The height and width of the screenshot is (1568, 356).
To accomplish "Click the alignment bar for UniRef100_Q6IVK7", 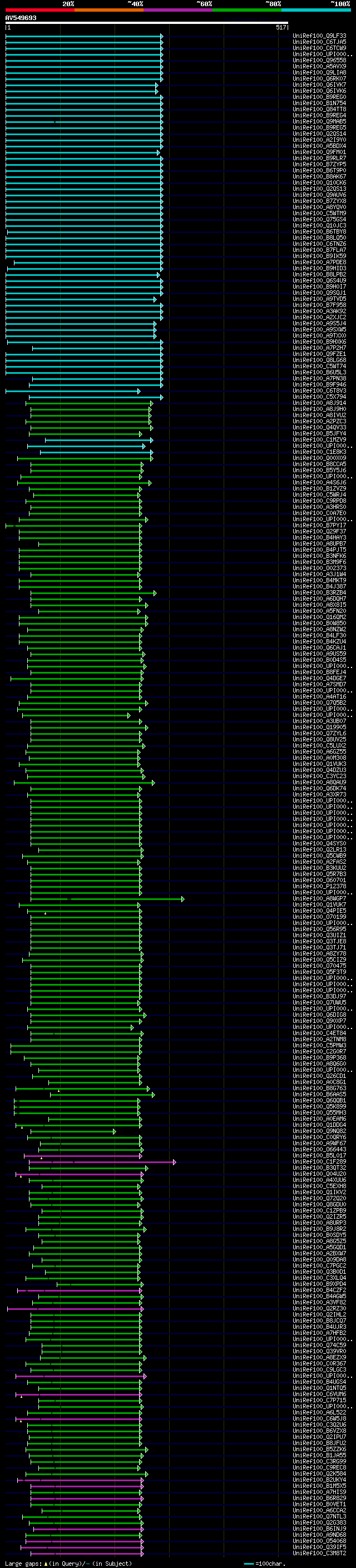I will 82,85.
